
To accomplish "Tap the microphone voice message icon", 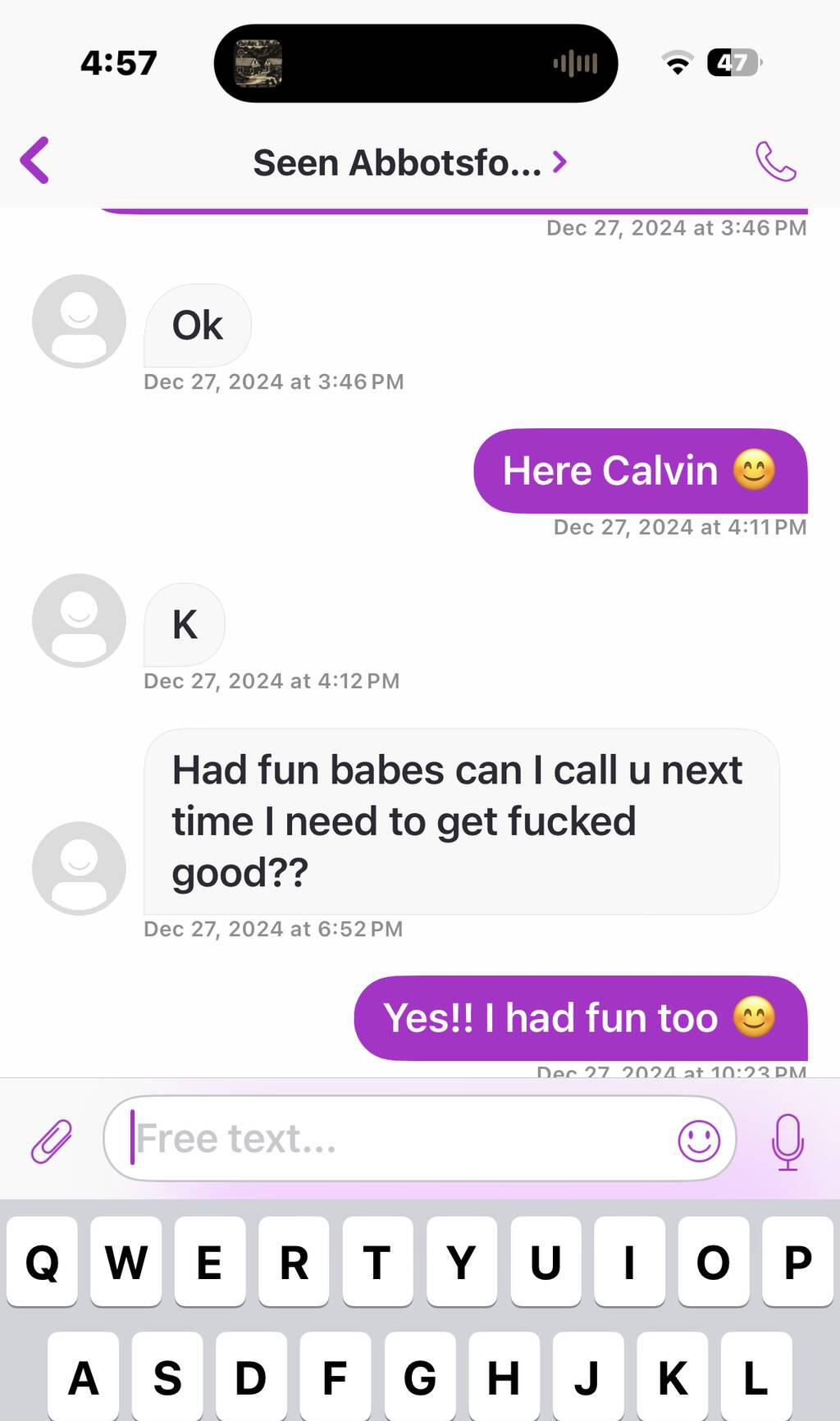I will pyautogui.click(x=787, y=1141).
